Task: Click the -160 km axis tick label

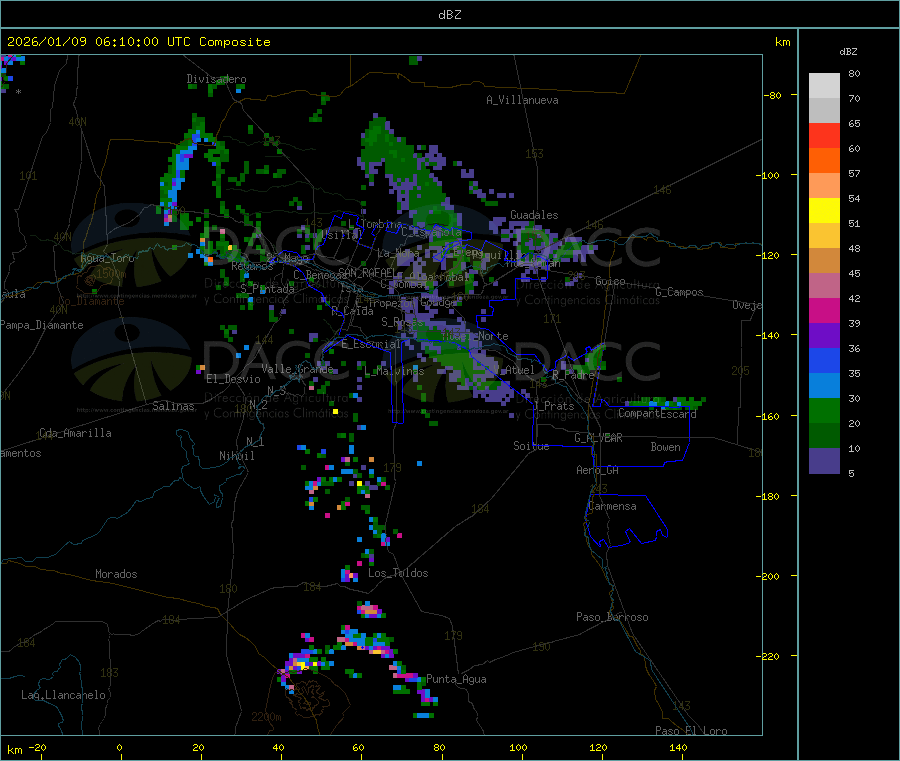Action: click(x=770, y=416)
